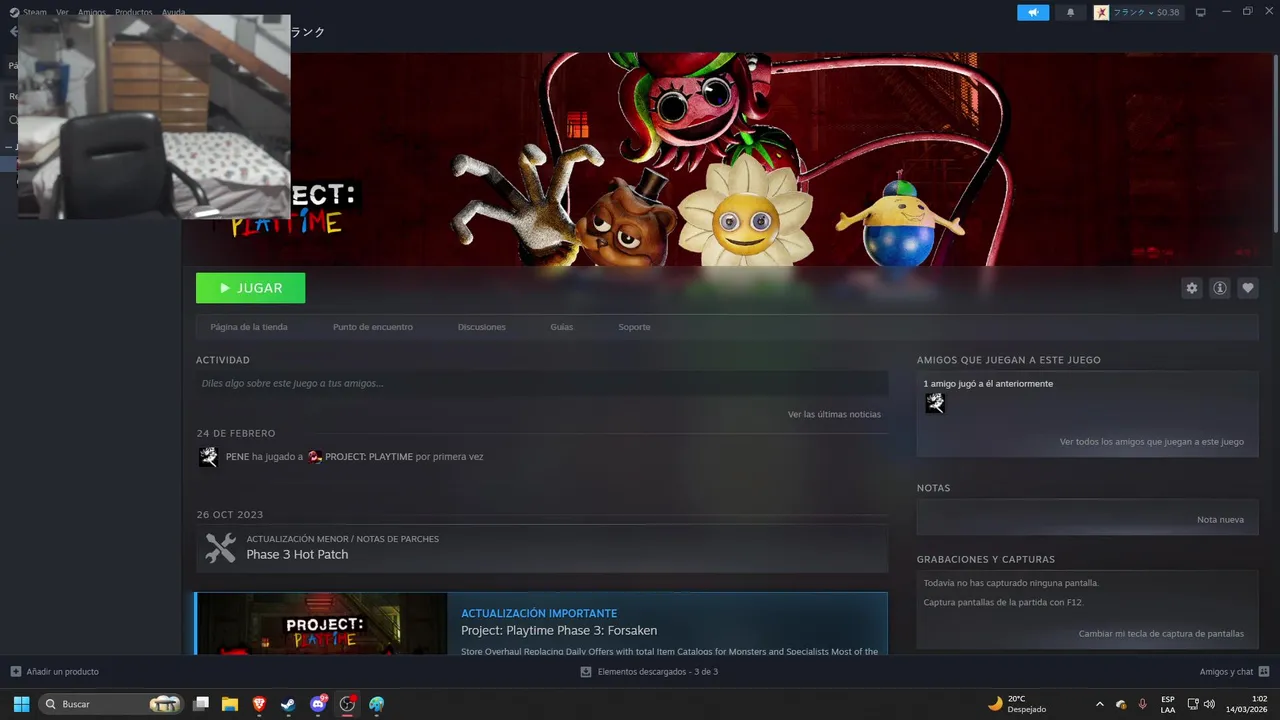Click Steam taskbar icon
This screenshot has width=1280, height=720.
(x=289, y=704)
